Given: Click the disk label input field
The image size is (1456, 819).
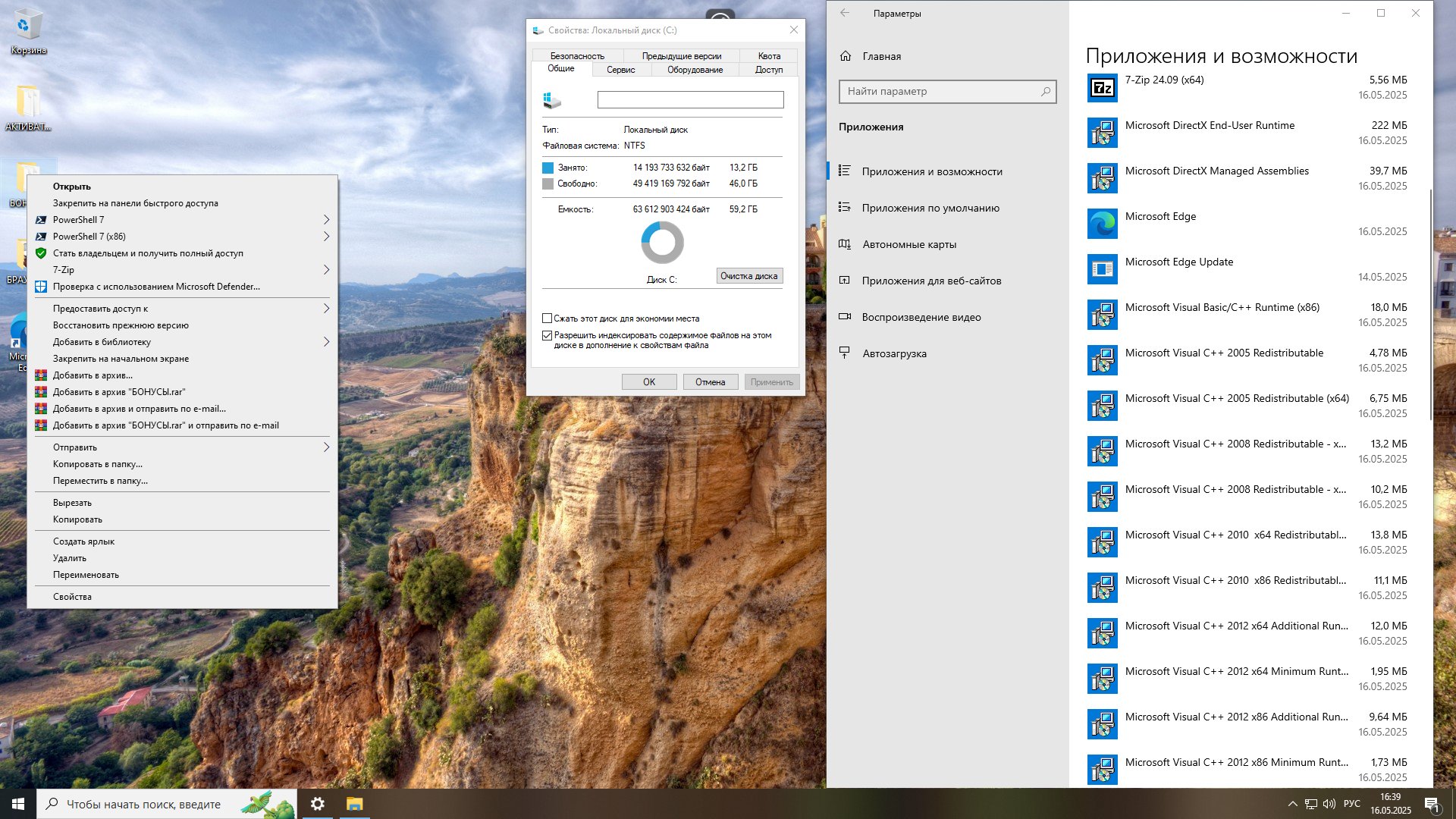Looking at the screenshot, I should (690, 99).
